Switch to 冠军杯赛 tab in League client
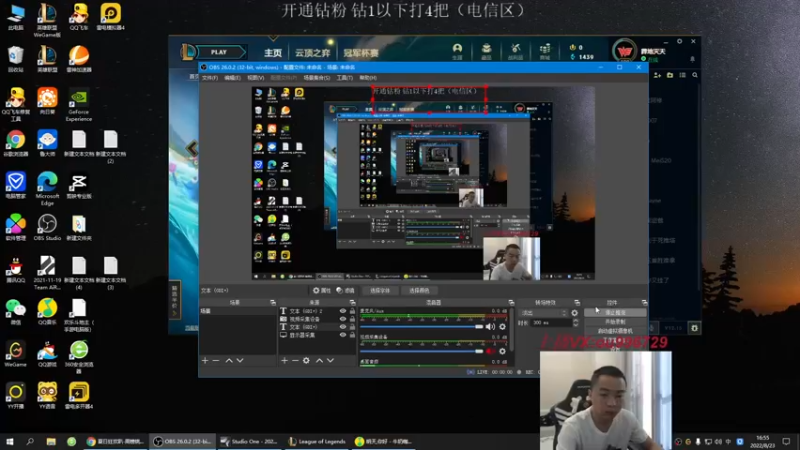The height and width of the screenshot is (450, 800). [361, 53]
